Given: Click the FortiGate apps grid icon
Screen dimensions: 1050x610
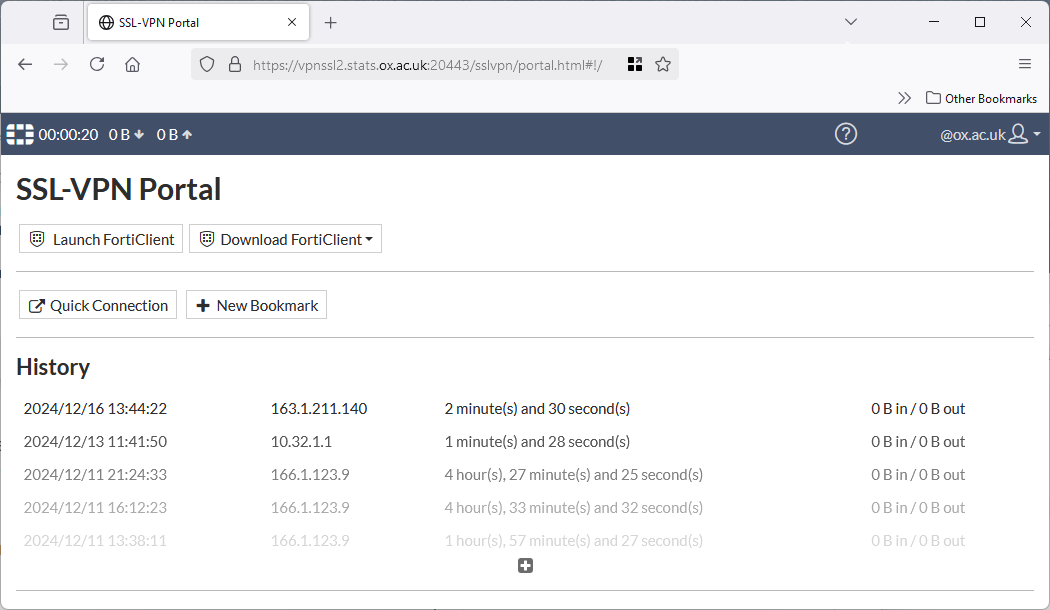Looking at the screenshot, I should coord(19,133).
